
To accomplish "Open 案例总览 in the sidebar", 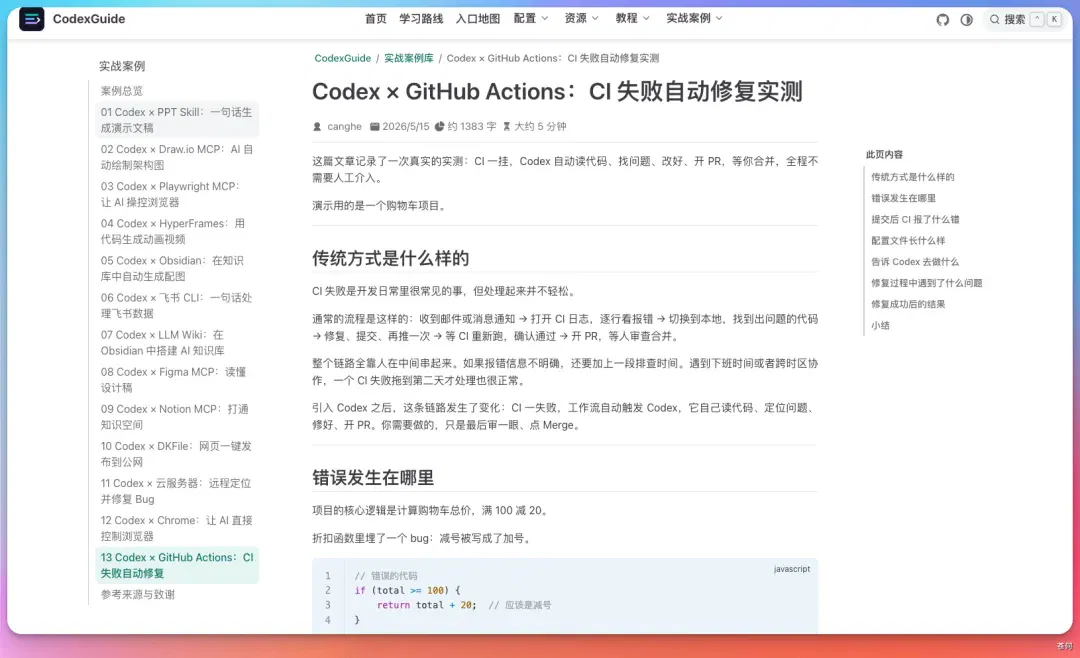I will pos(122,91).
